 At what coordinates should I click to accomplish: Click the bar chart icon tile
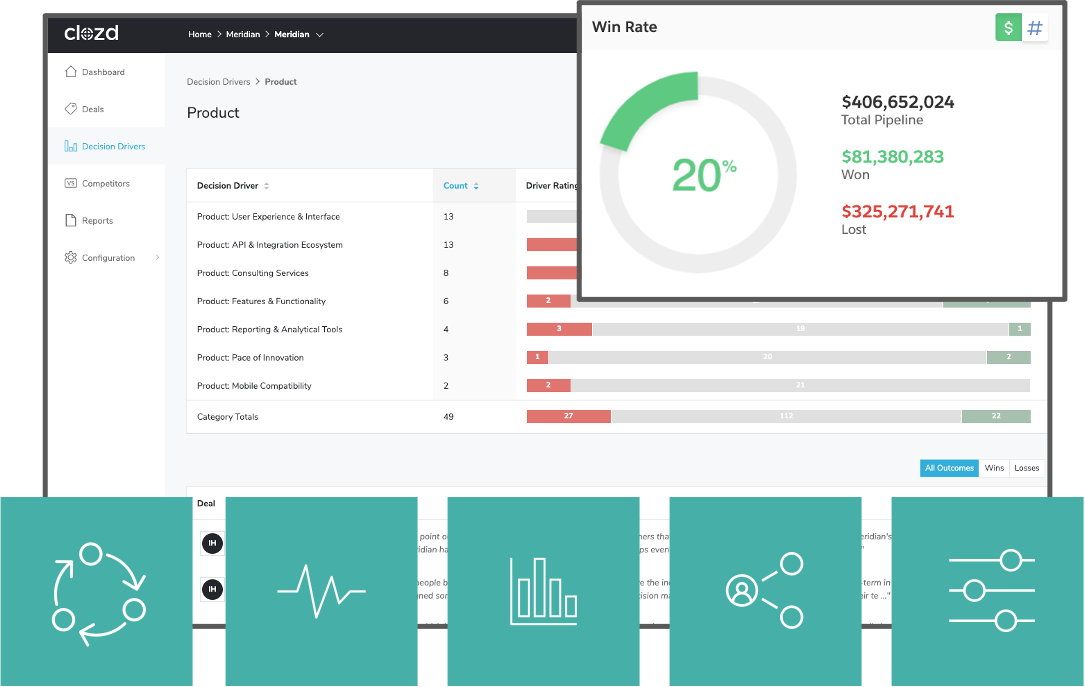[543, 591]
